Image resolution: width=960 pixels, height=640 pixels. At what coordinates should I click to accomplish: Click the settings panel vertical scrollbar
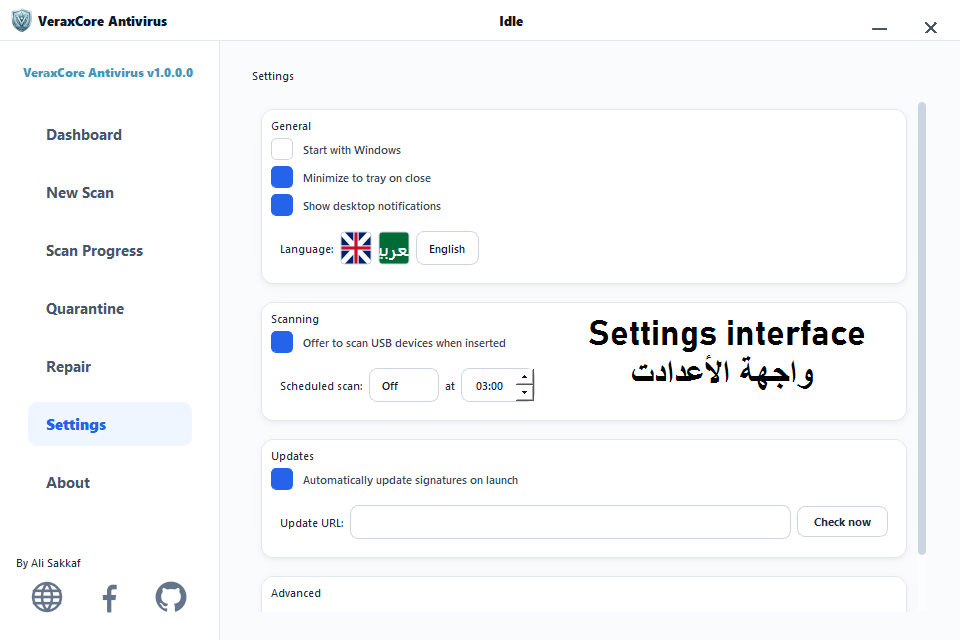[922, 328]
